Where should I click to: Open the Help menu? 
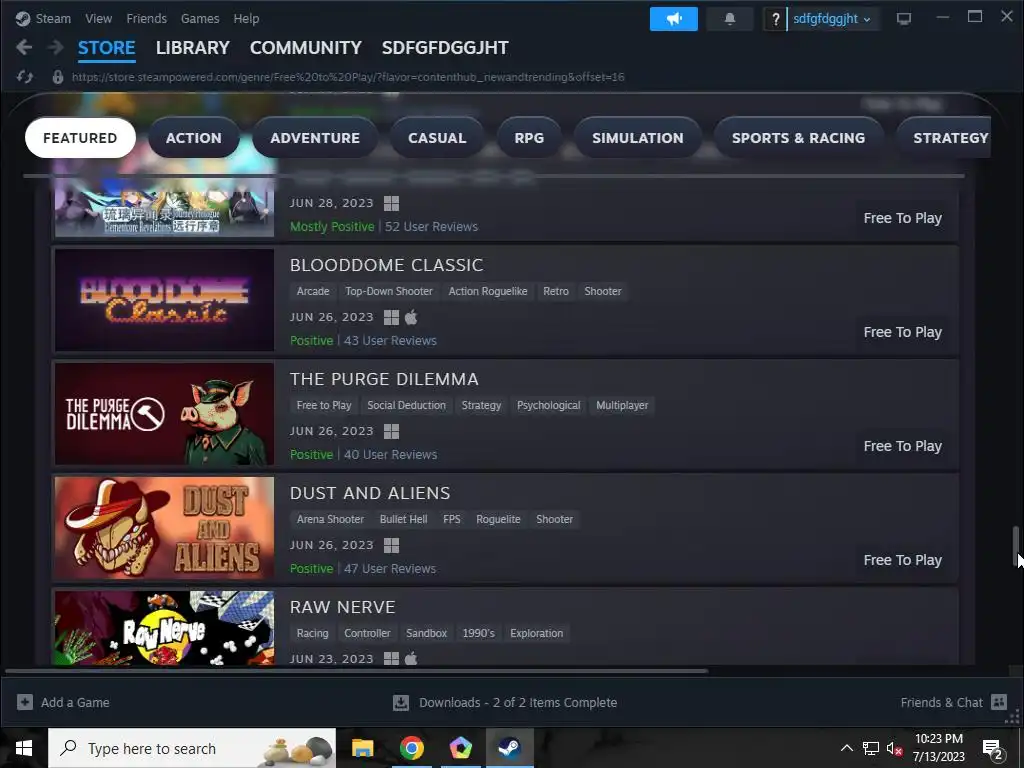(246, 19)
